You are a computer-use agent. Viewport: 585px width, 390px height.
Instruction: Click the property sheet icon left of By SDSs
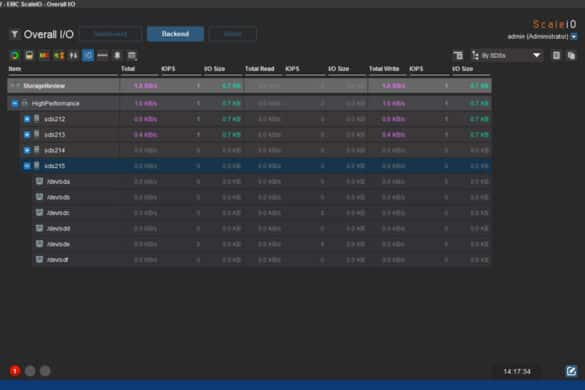click(x=458, y=56)
